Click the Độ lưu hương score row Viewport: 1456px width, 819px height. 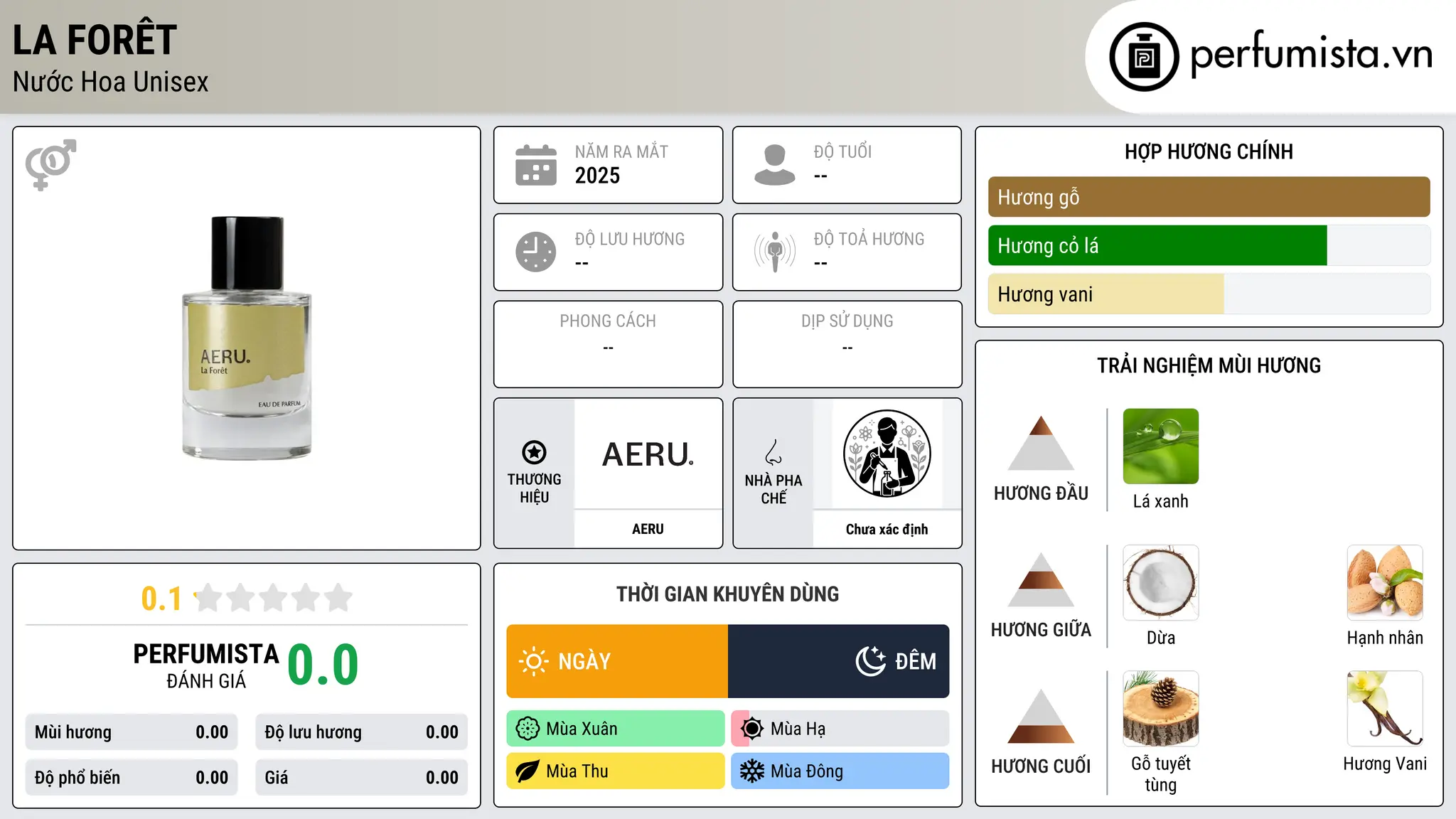pos(361,732)
